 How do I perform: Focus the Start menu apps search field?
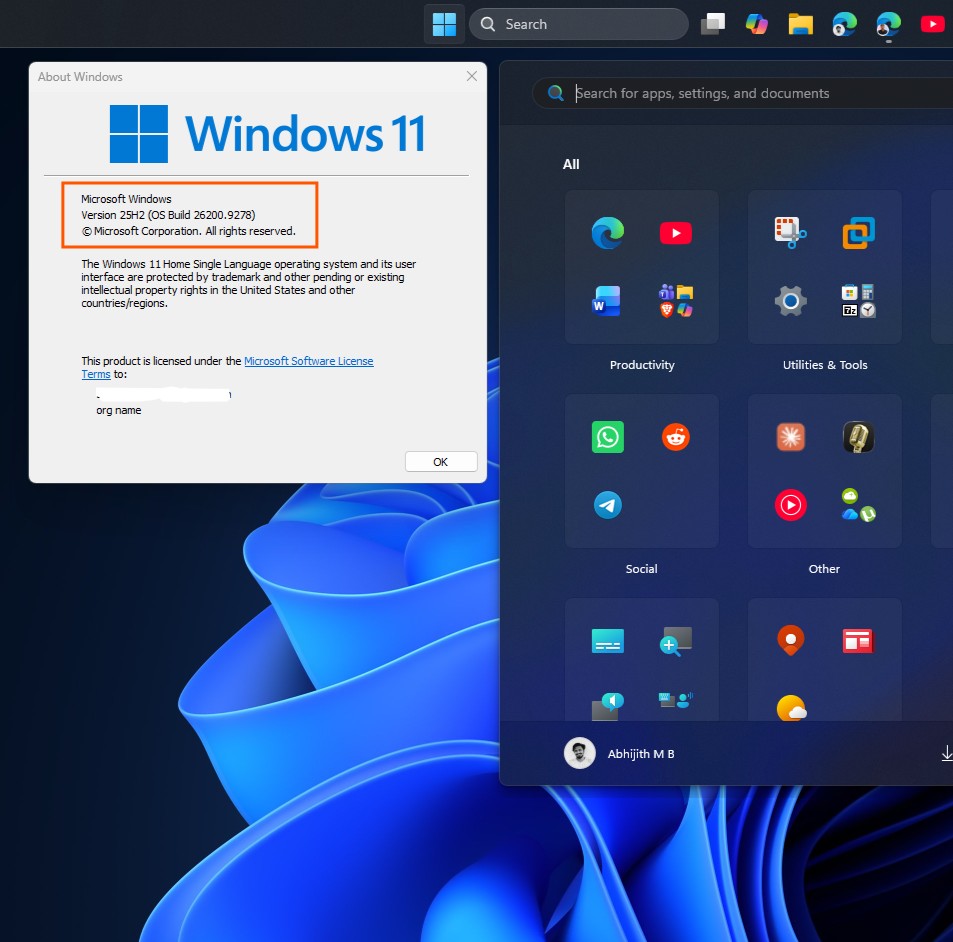pyautogui.click(x=745, y=93)
